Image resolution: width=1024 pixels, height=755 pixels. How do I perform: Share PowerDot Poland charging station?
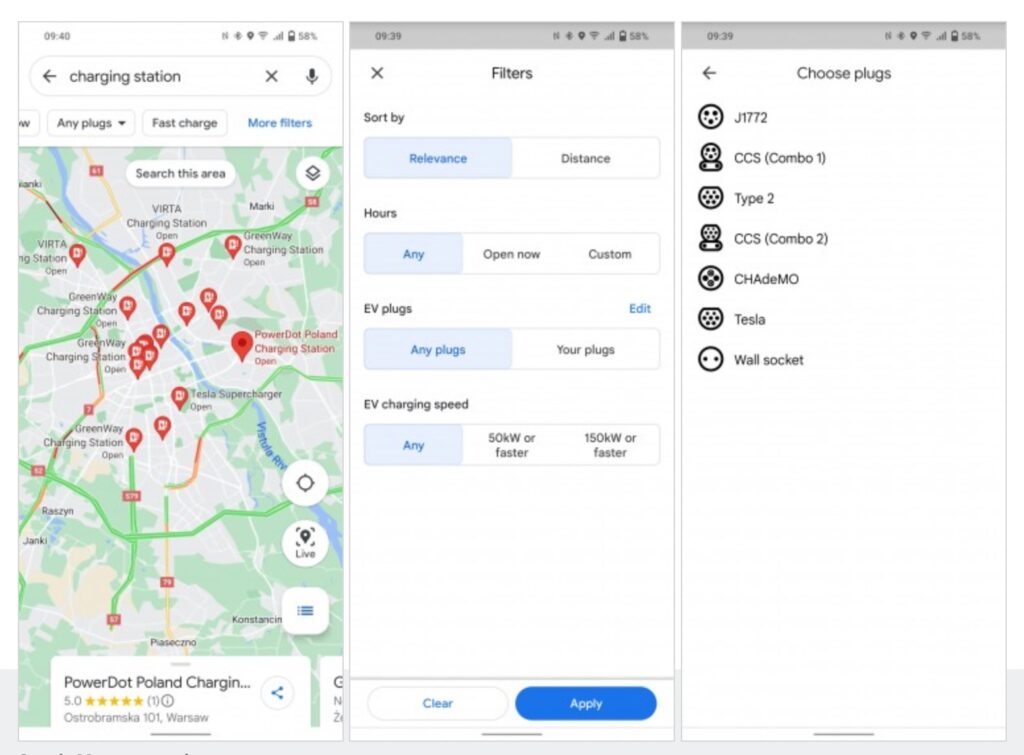click(x=277, y=692)
